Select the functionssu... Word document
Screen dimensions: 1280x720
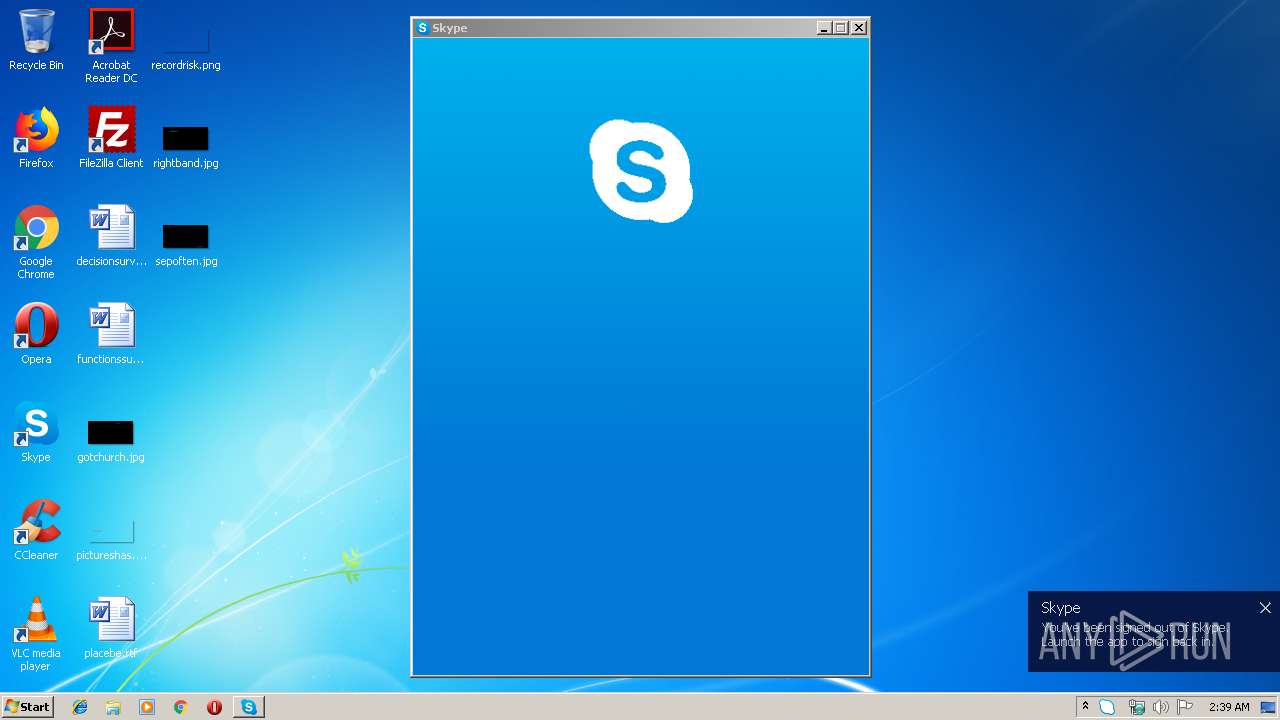click(x=111, y=334)
